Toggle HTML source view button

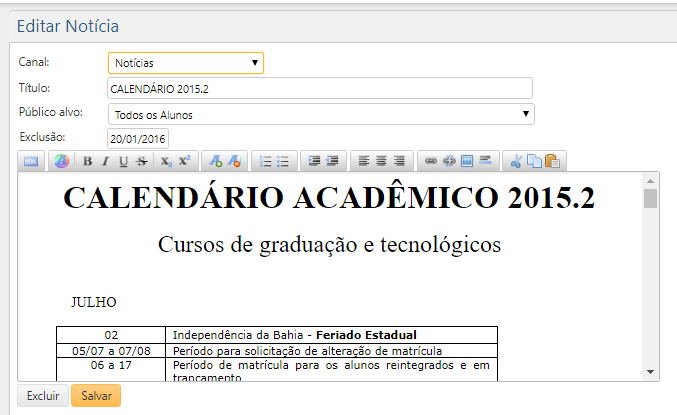[31, 162]
